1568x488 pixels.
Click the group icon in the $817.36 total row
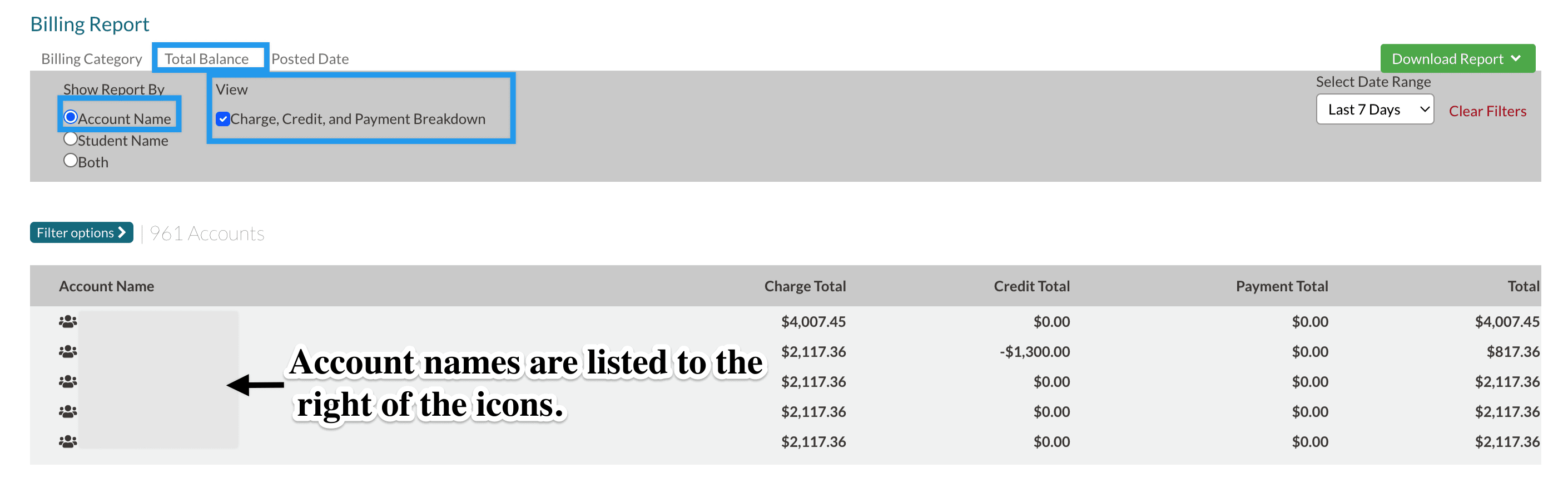[68, 351]
